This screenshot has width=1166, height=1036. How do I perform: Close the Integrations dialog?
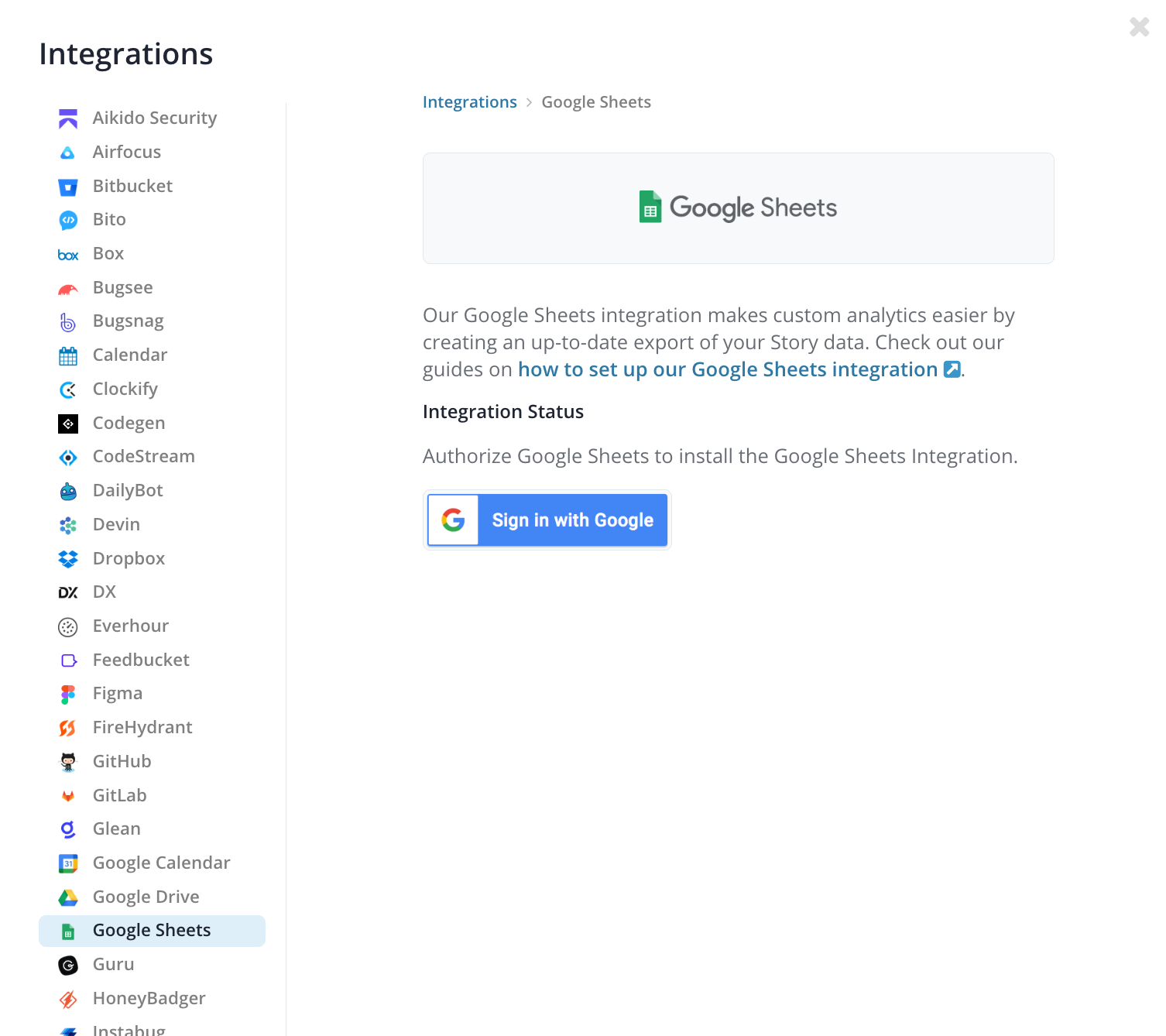(x=1139, y=27)
